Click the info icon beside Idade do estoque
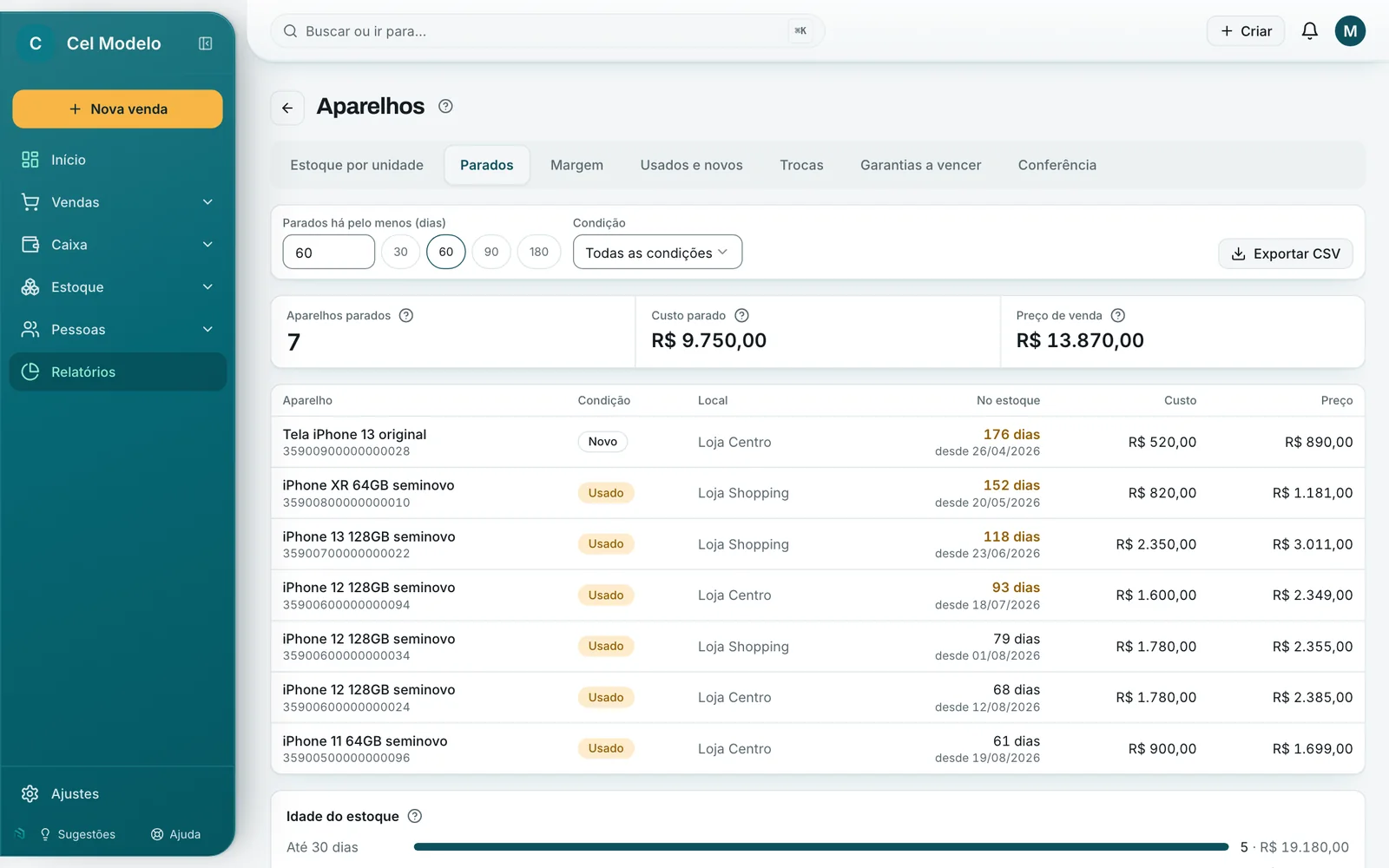This screenshot has height=868, width=1389. tap(415, 816)
